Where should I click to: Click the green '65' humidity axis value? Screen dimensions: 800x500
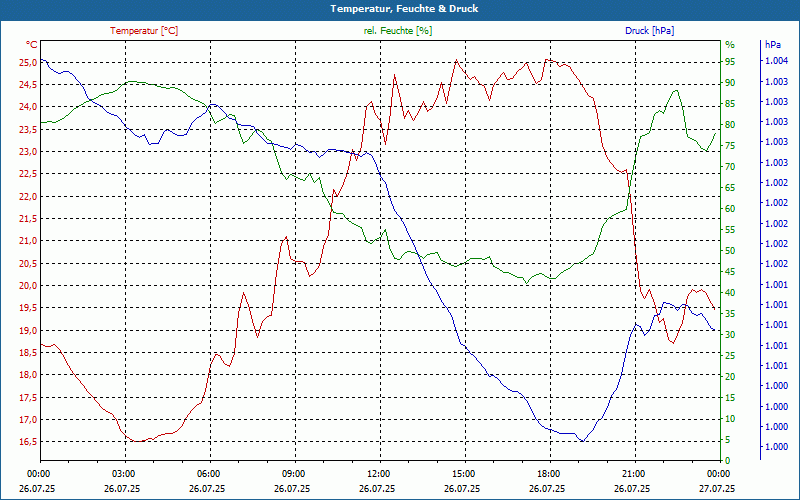click(730, 188)
